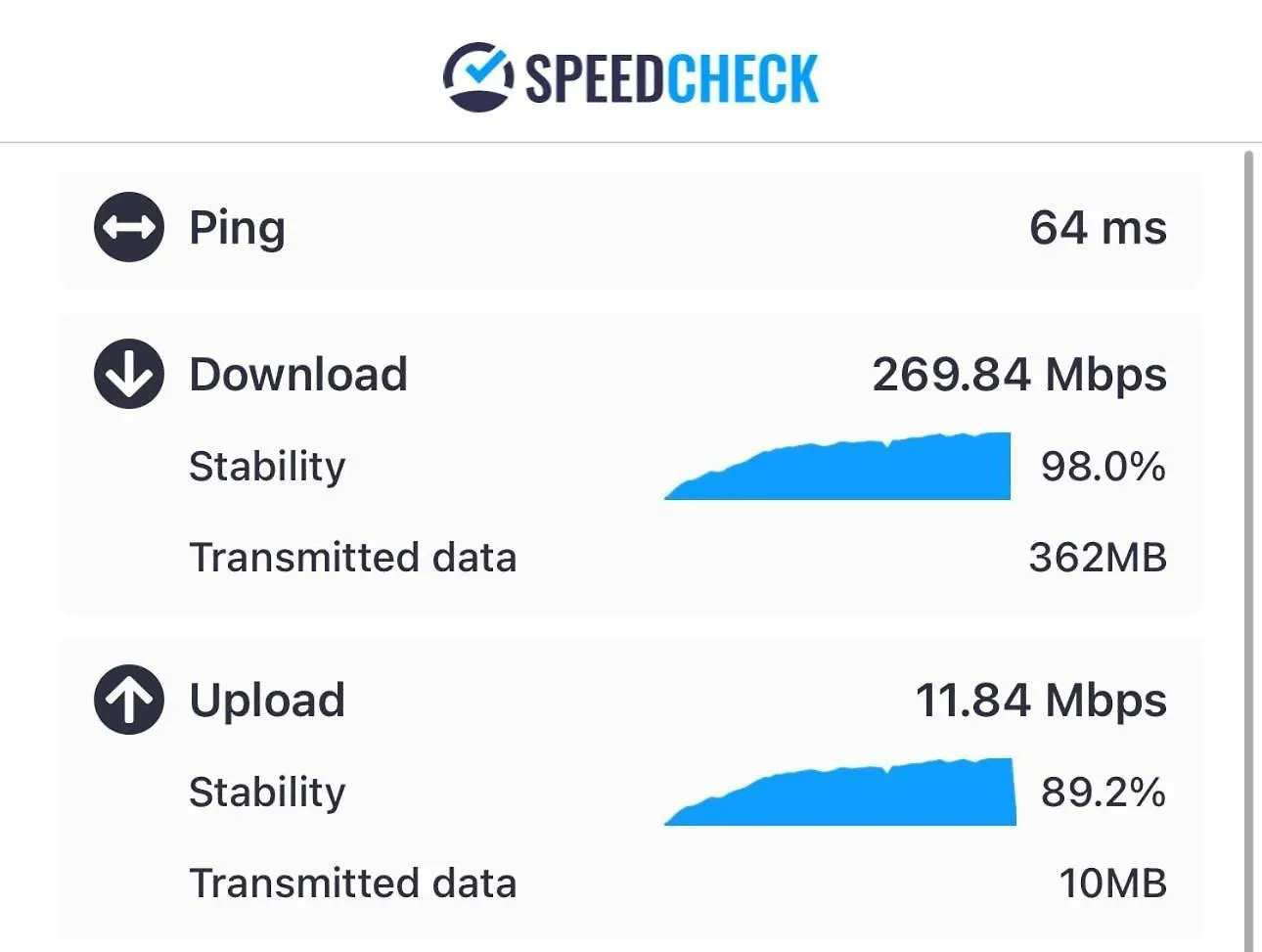Click the Speedcheck checkmark logo icon

pyautogui.click(x=477, y=76)
